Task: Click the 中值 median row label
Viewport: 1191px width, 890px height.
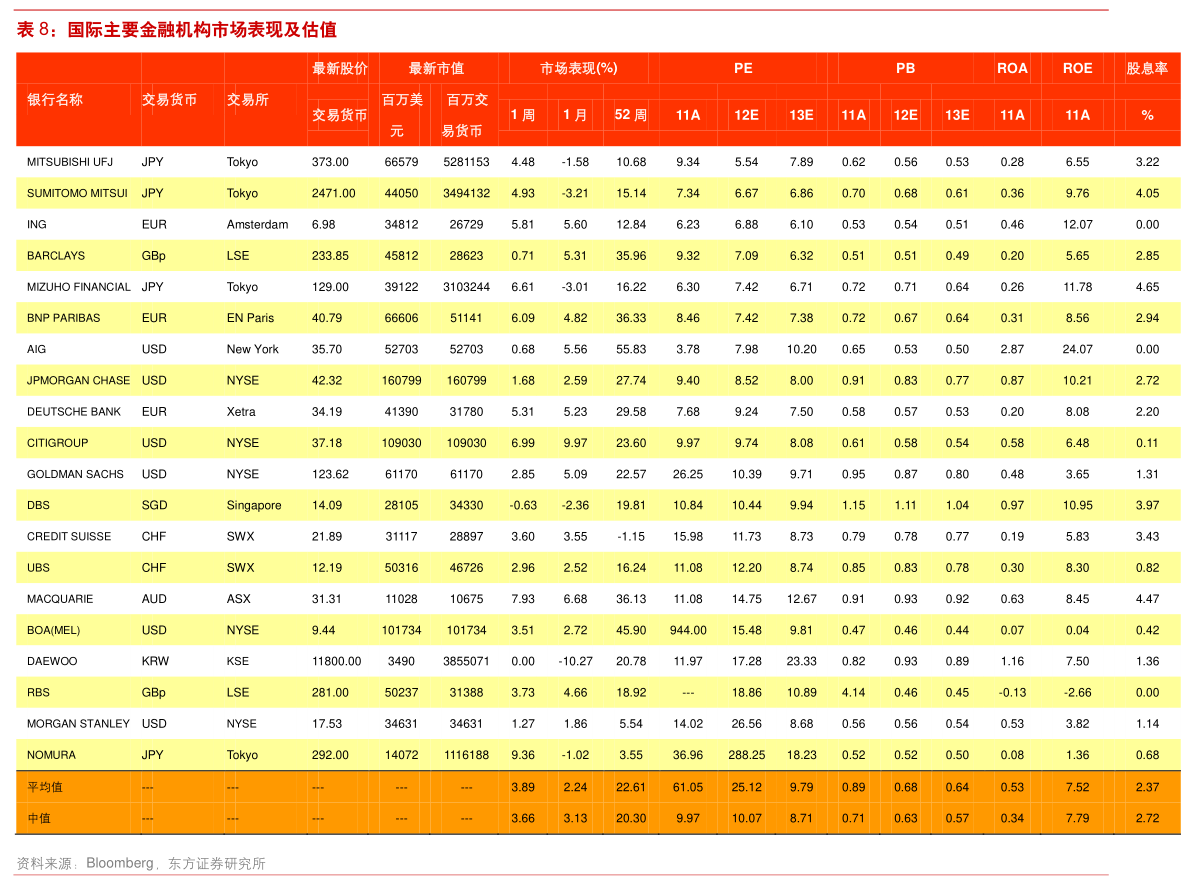Action: click(x=39, y=818)
